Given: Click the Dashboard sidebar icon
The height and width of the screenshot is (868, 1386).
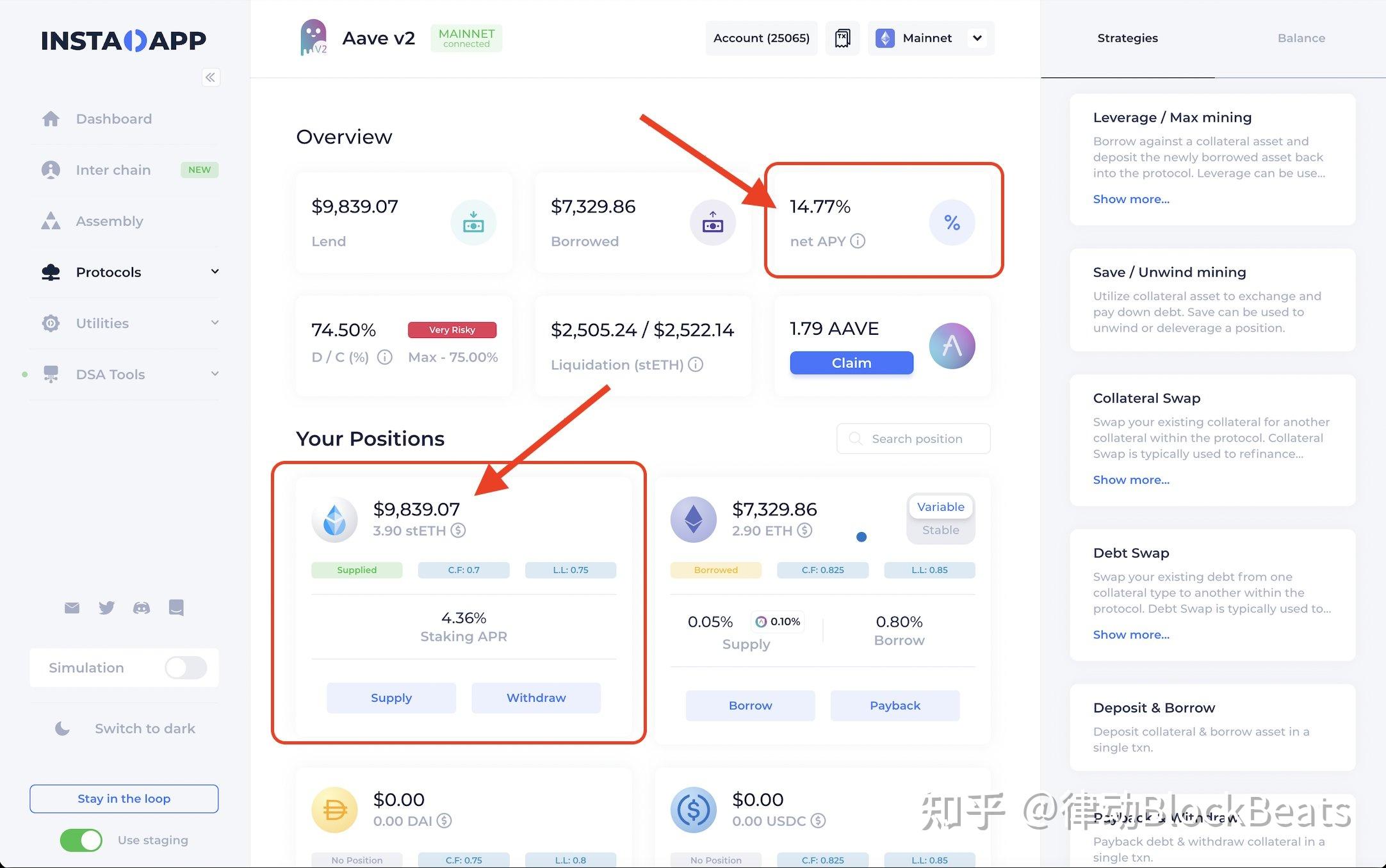Looking at the screenshot, I should [51, 118].
